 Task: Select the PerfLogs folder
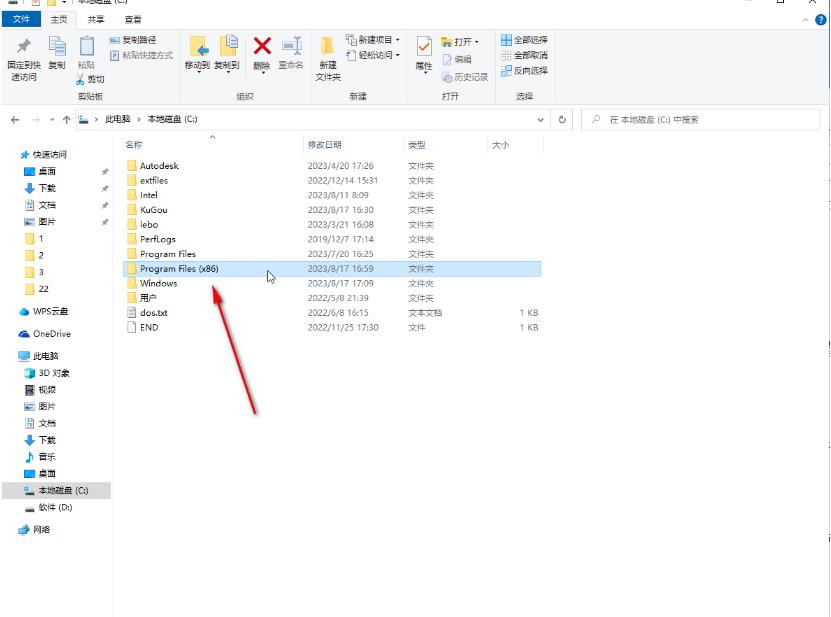(332, 240)
